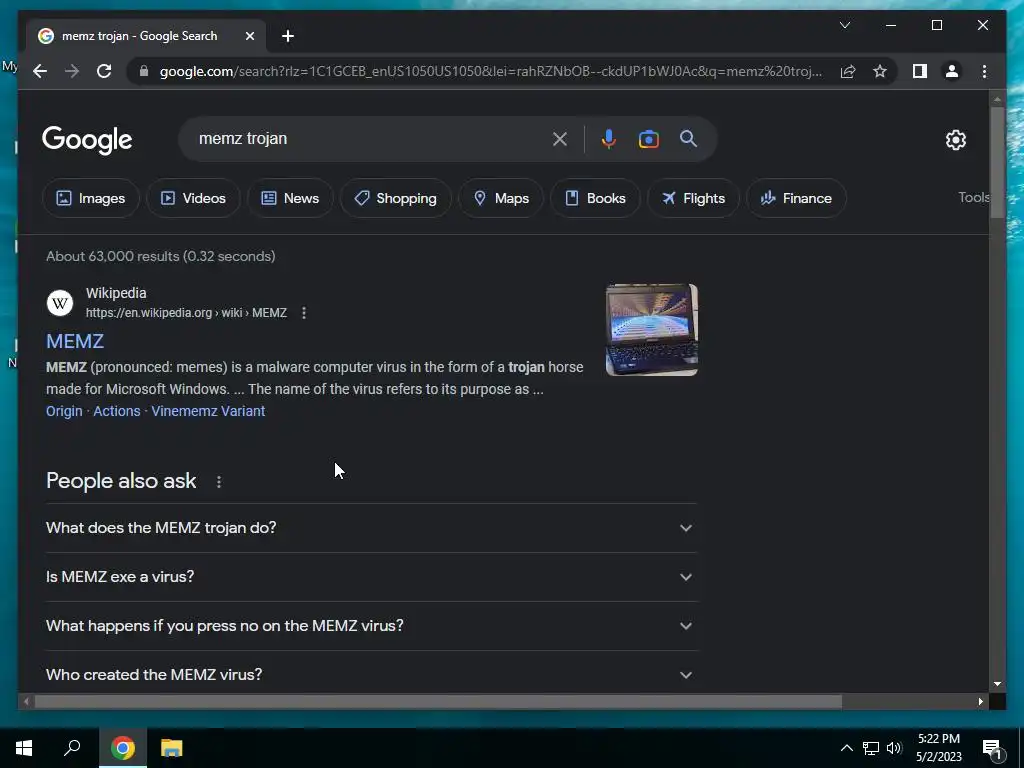Filter results by Finance
This screenshot has width=1024, height=768.
pos(796,198)
